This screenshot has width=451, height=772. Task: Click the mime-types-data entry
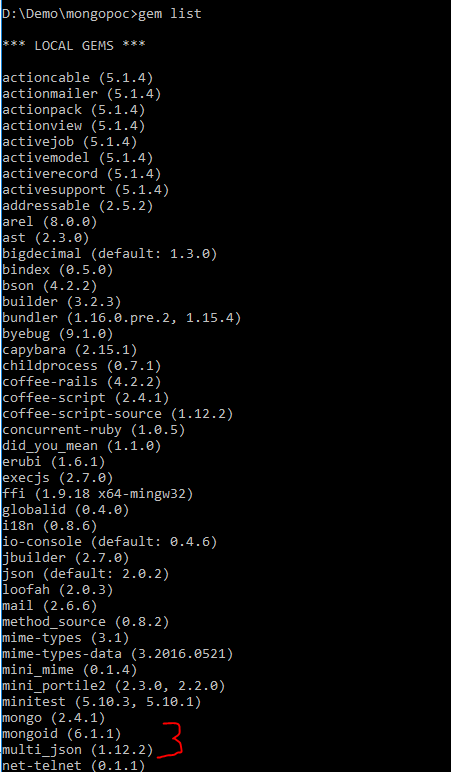118,654
